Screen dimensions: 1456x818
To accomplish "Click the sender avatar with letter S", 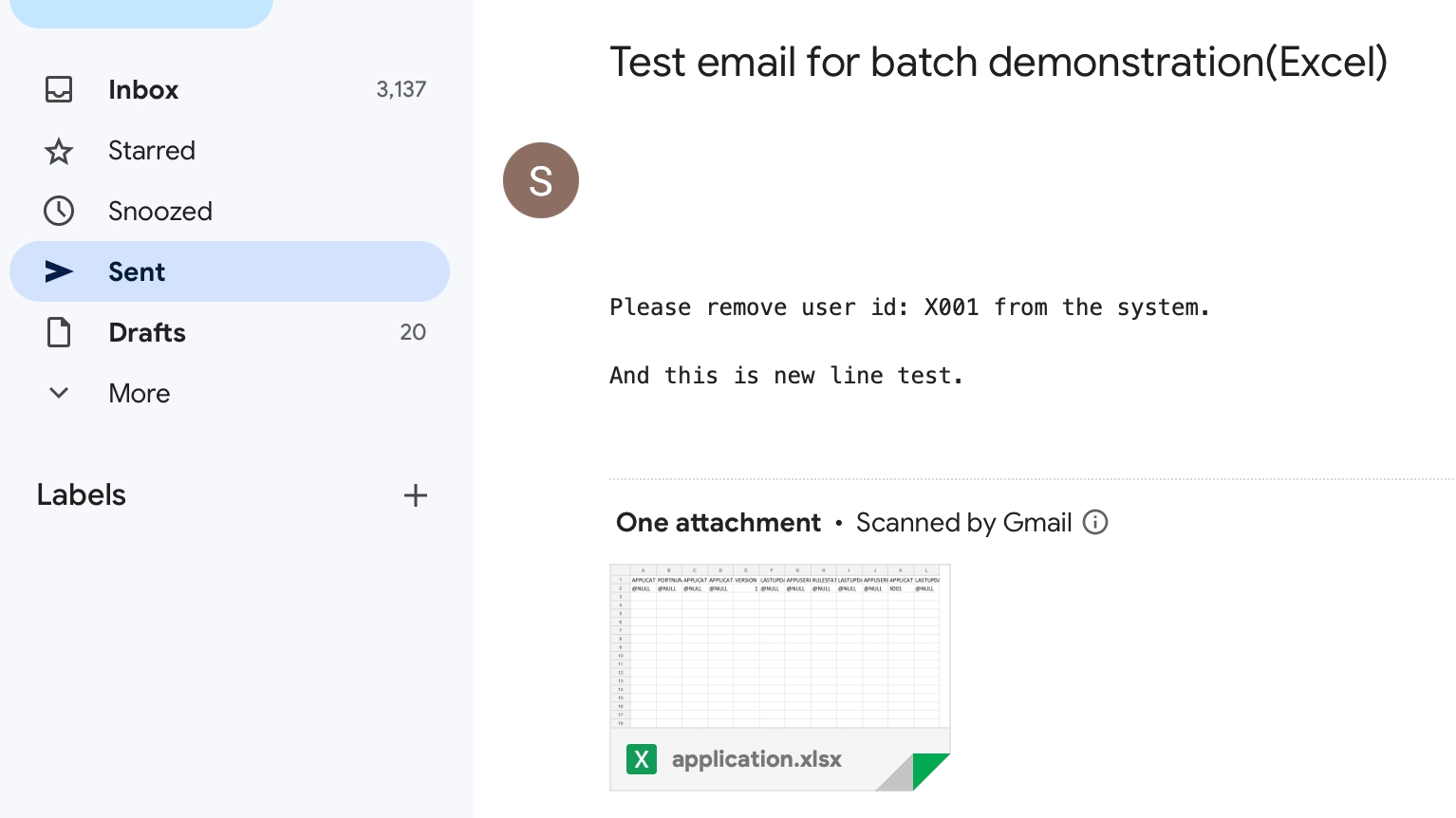I will (541, 180).
